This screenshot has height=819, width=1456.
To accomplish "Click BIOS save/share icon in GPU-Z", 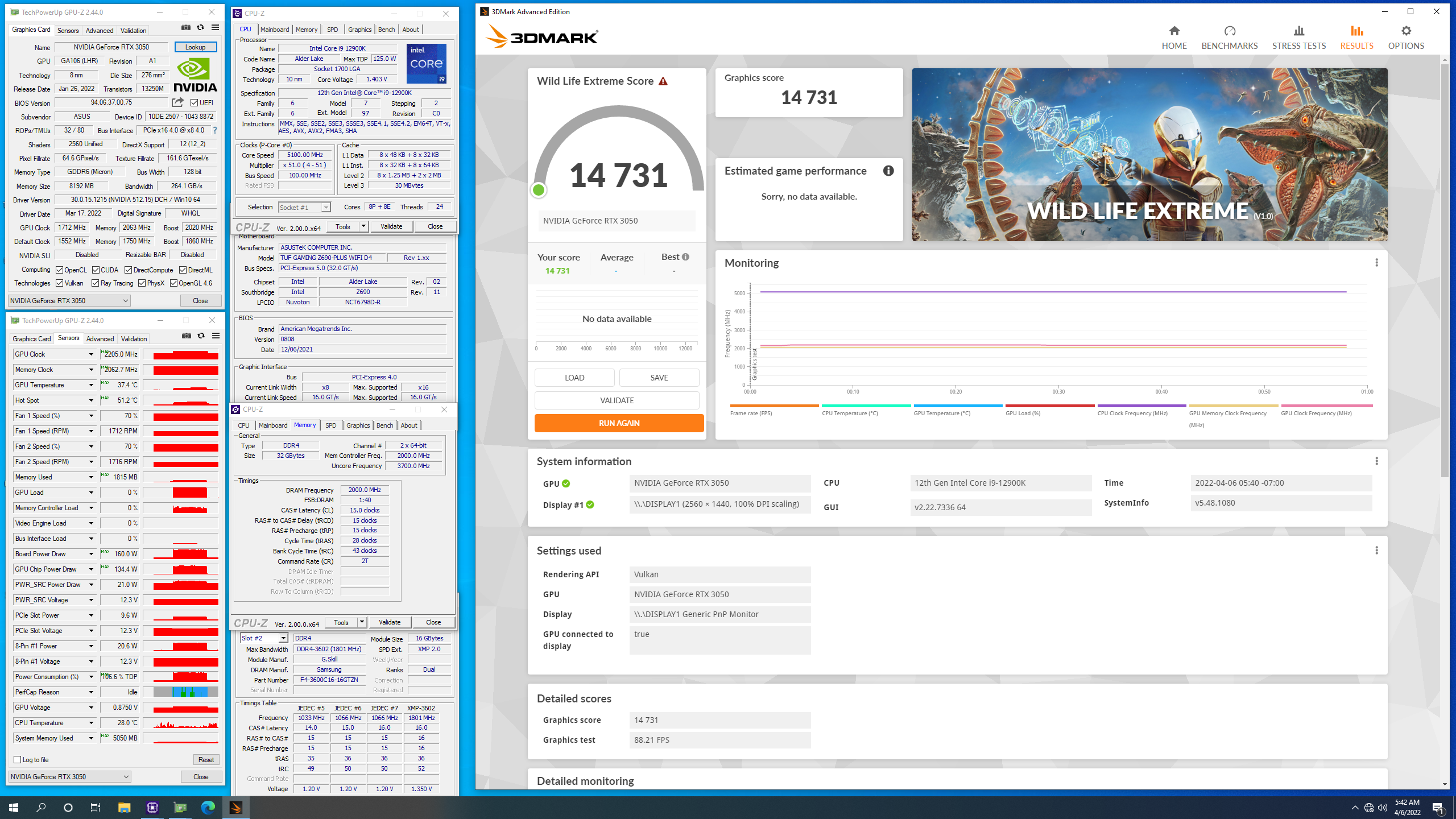I will [x=178, y=102].
